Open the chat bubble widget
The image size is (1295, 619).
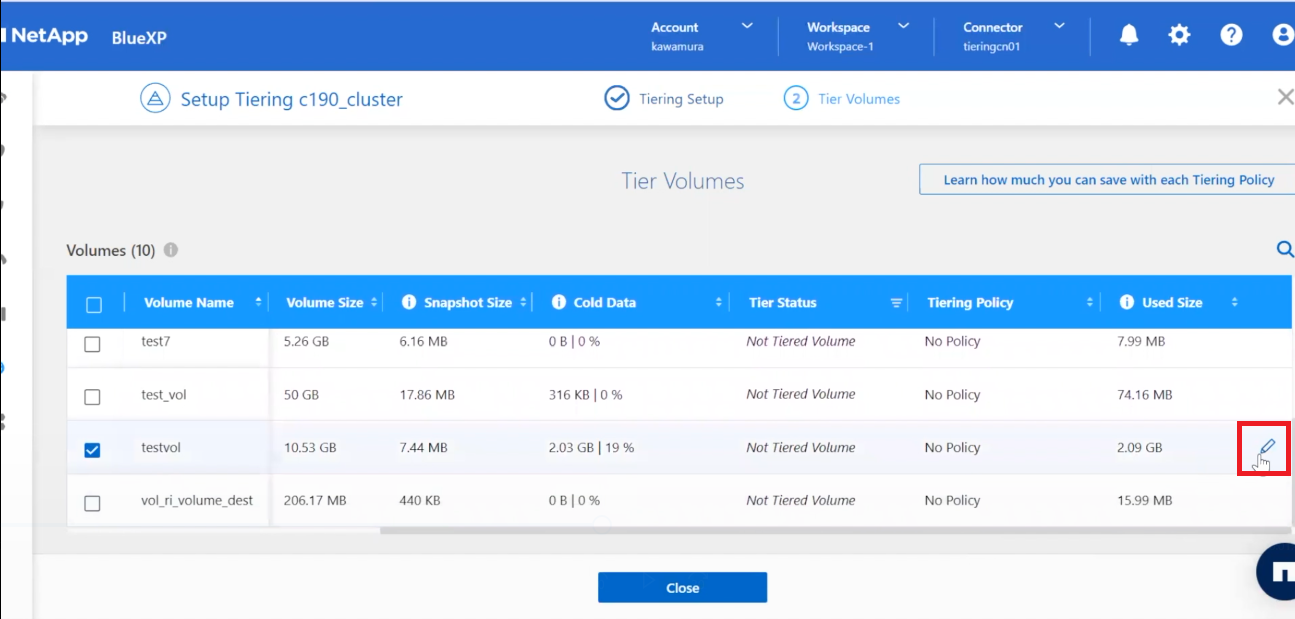click(1277, 571)
